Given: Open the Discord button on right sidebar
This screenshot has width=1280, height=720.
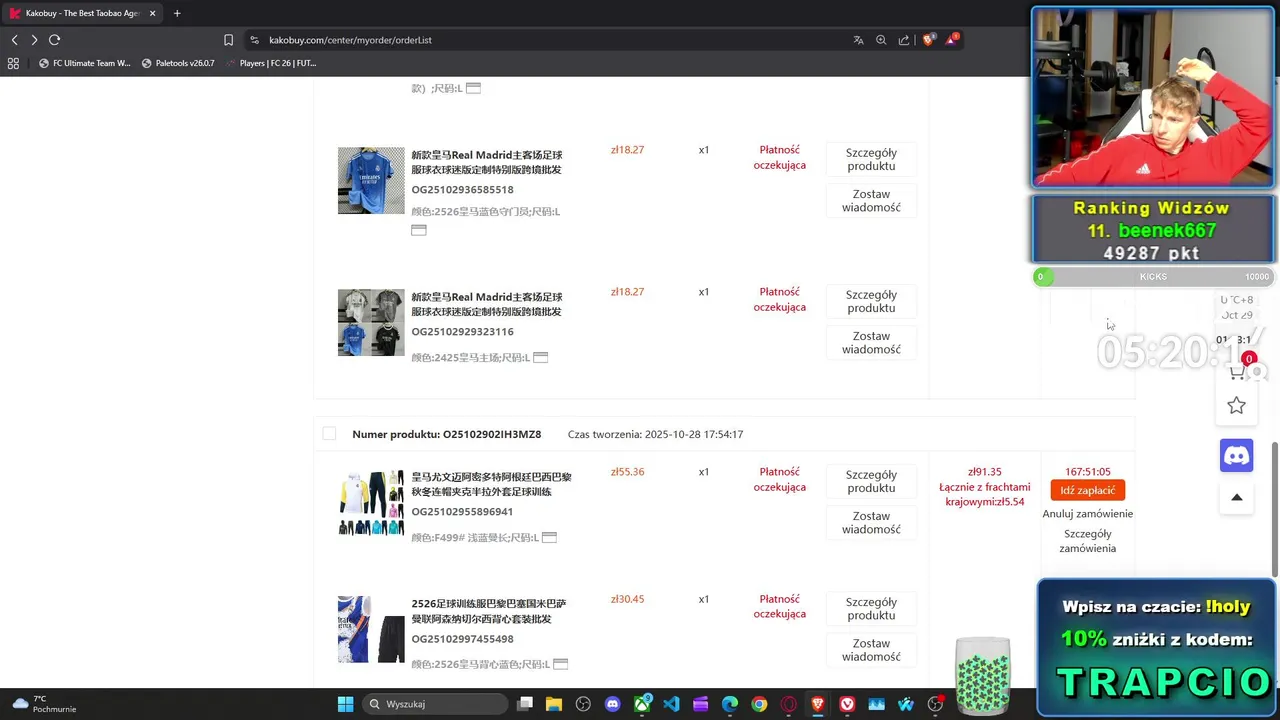Looking at the screenshot, I should pos(1237,456).
